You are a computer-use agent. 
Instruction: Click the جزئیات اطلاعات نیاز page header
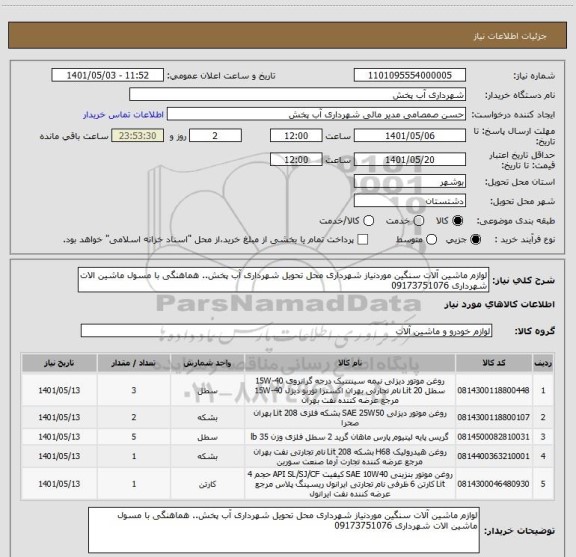[x=510, y=36]
